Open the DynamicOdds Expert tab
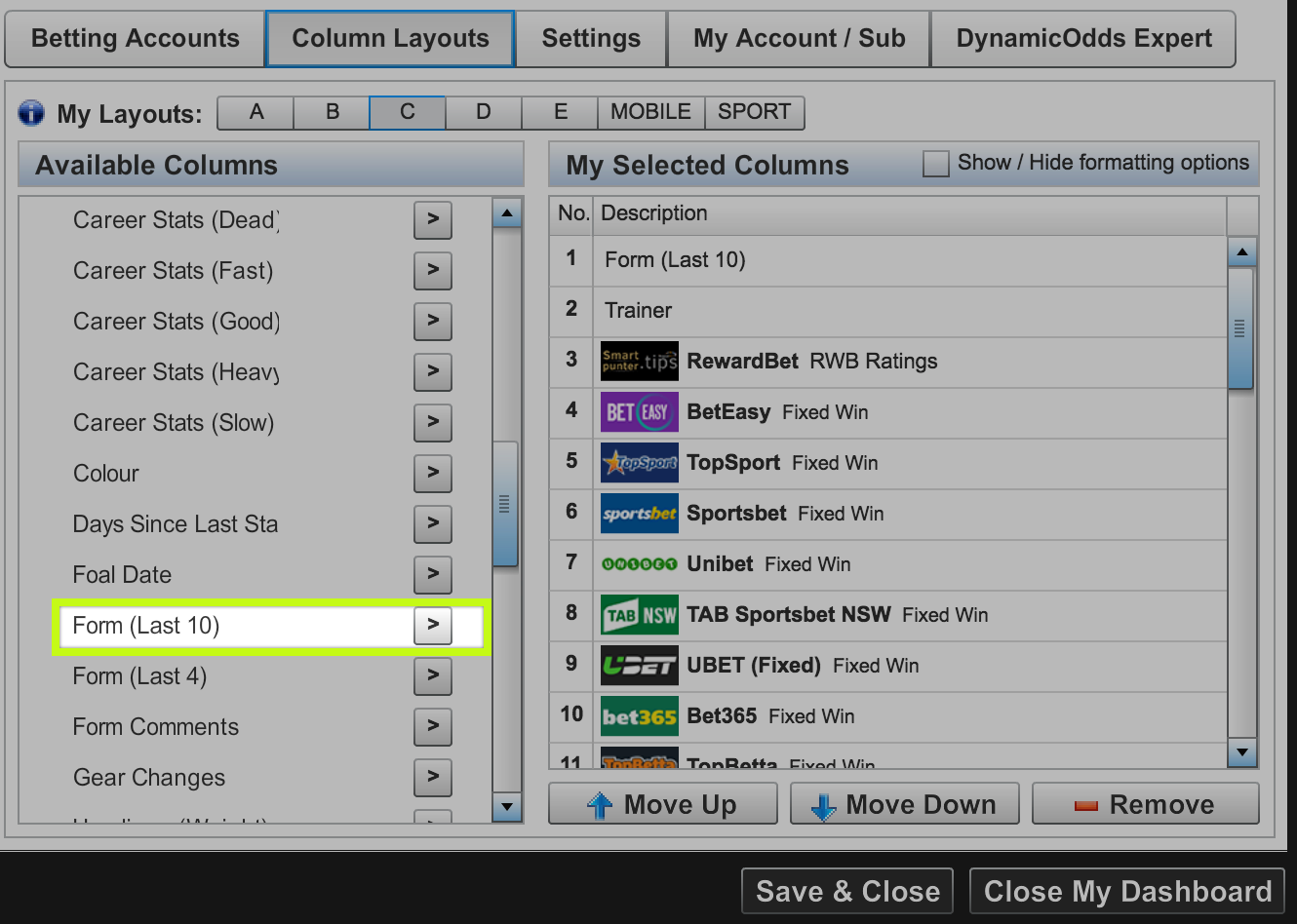1297x924 pixels. point(1083,39)
